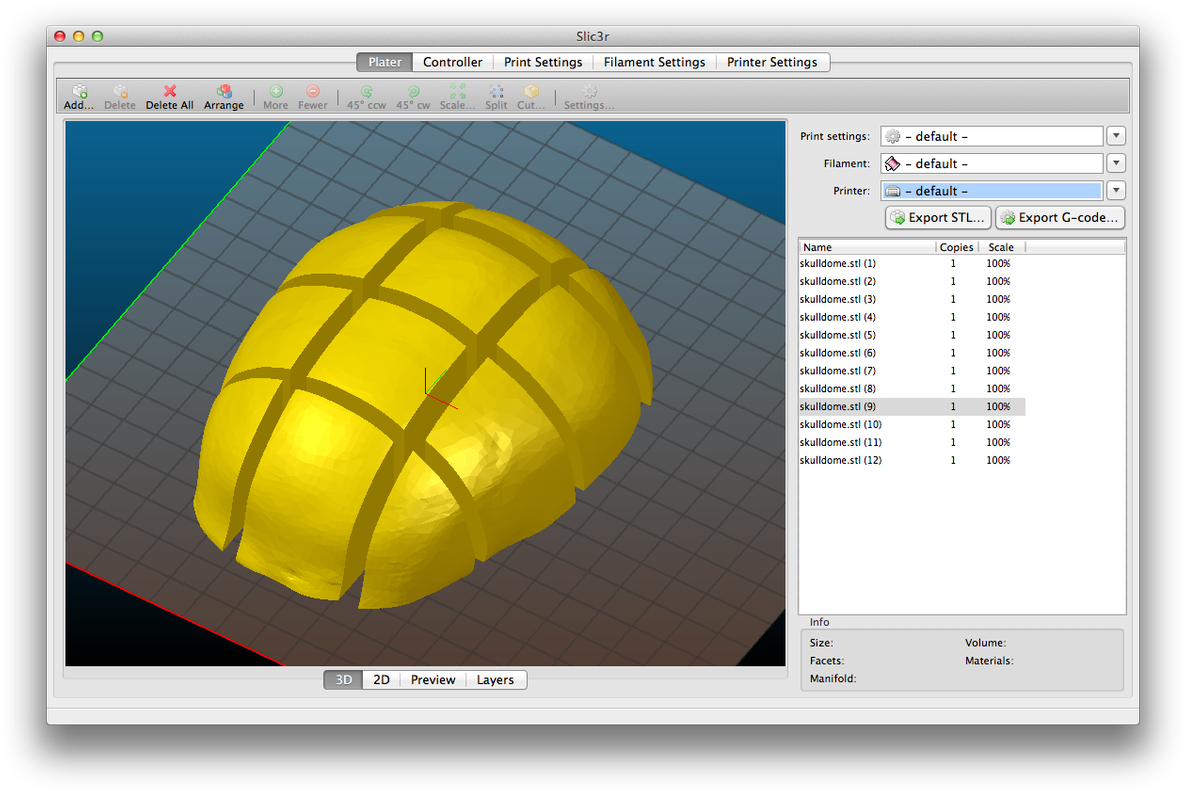Expand the Print settings dropdown arrow

coord(1117,136)
